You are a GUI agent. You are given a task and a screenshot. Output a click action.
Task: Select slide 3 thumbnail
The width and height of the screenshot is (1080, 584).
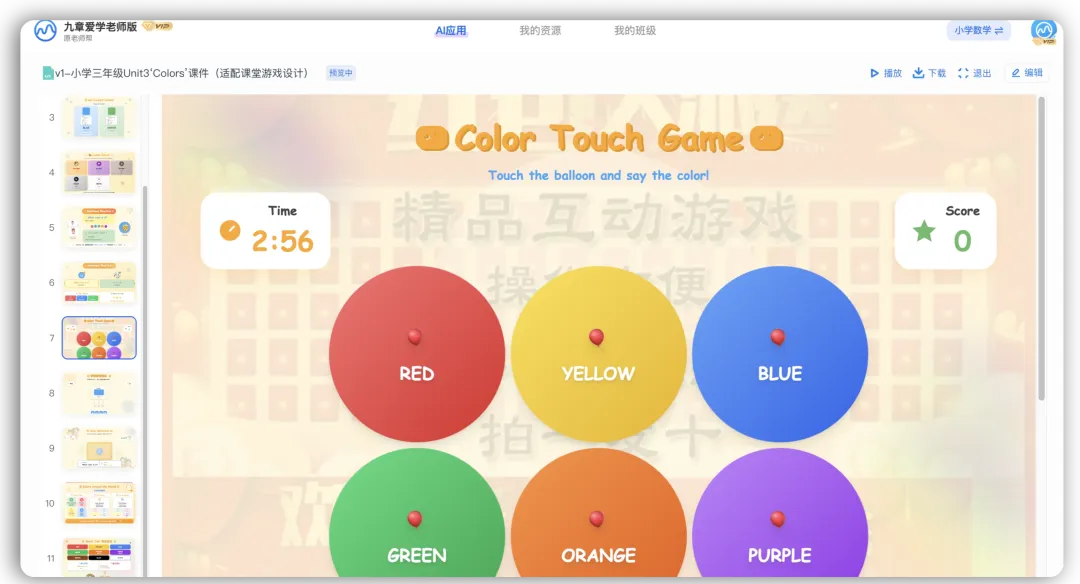click(x=99, y=117)
